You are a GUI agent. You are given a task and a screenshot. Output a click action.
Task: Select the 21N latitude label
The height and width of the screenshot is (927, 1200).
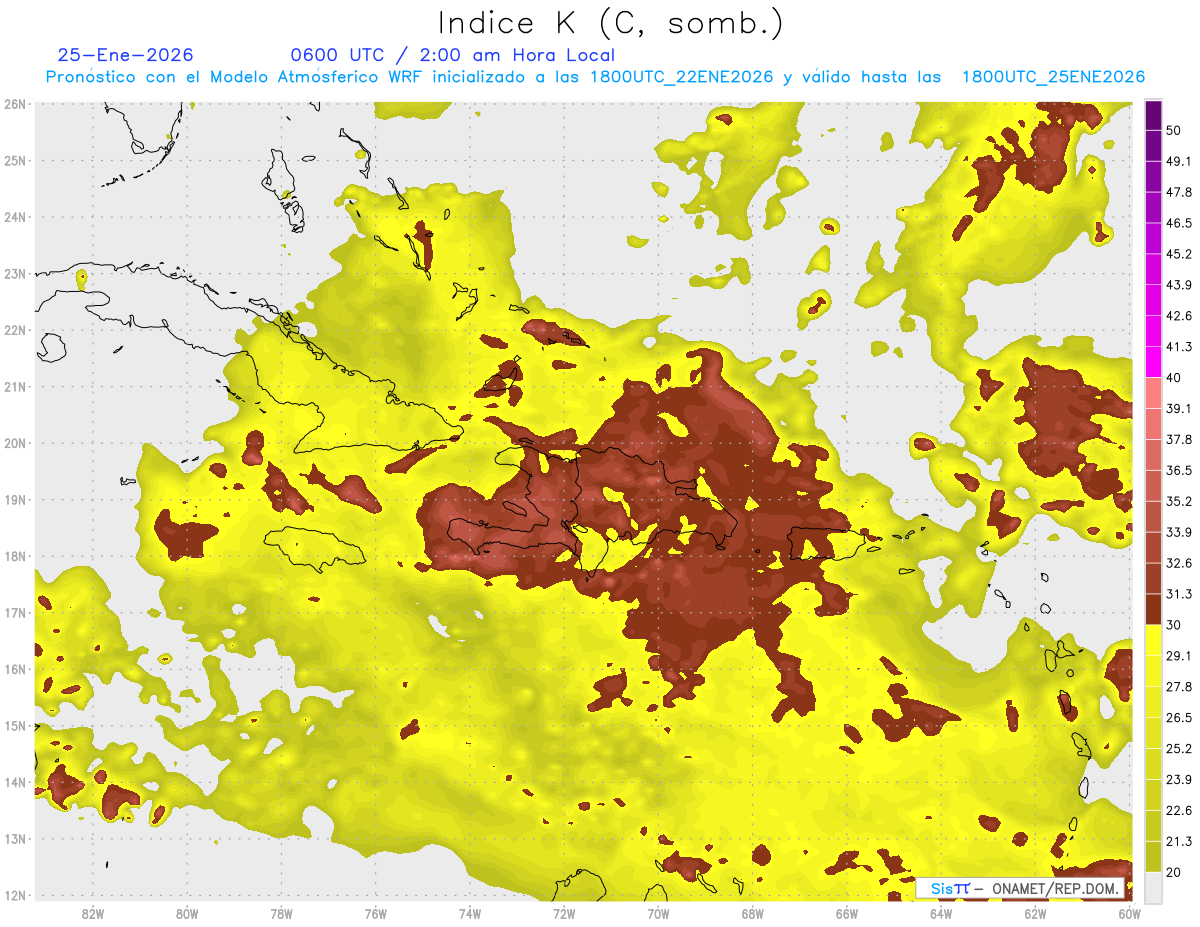[x=14, y=386]
